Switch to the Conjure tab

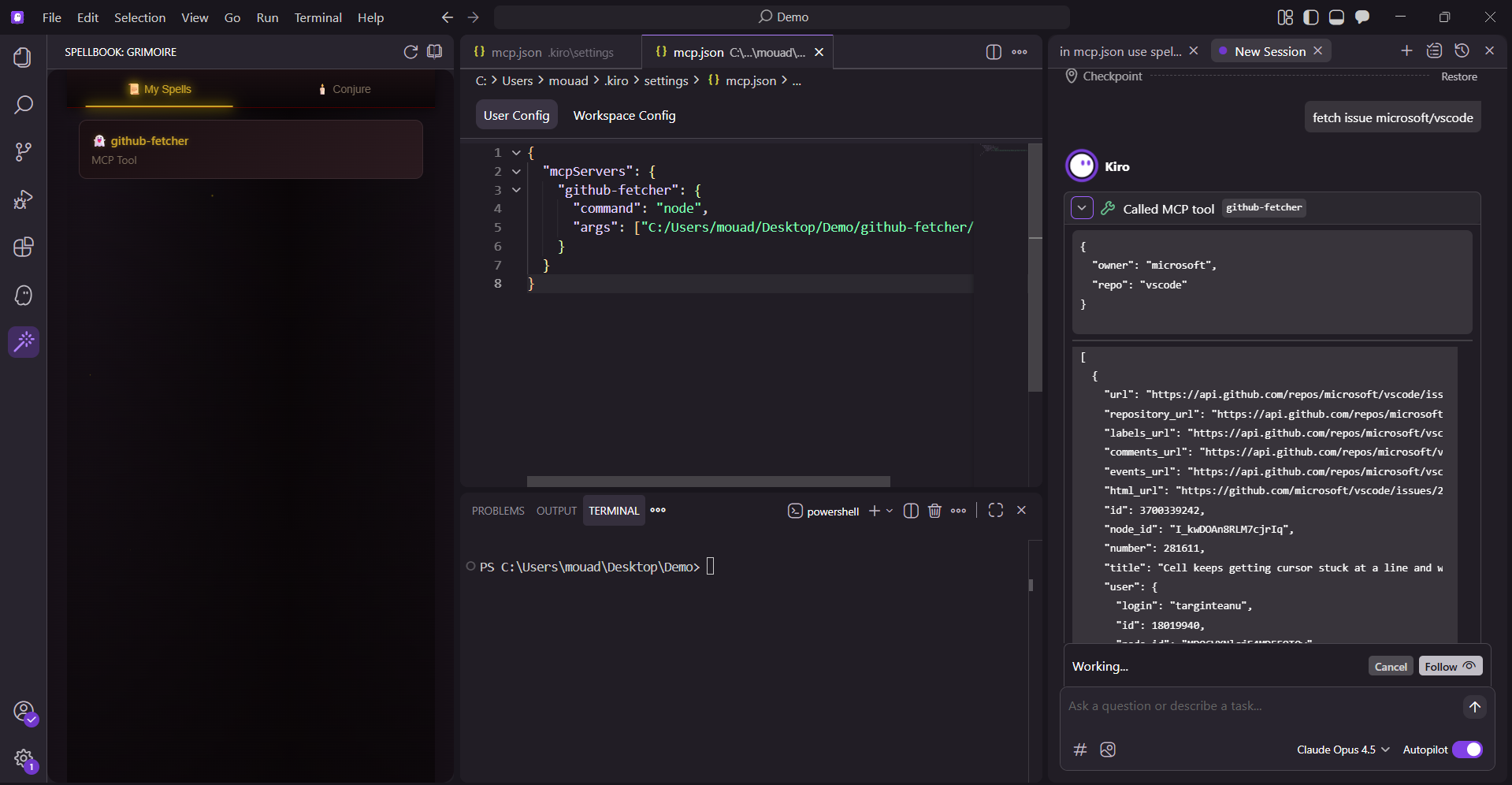coord(344,89)
